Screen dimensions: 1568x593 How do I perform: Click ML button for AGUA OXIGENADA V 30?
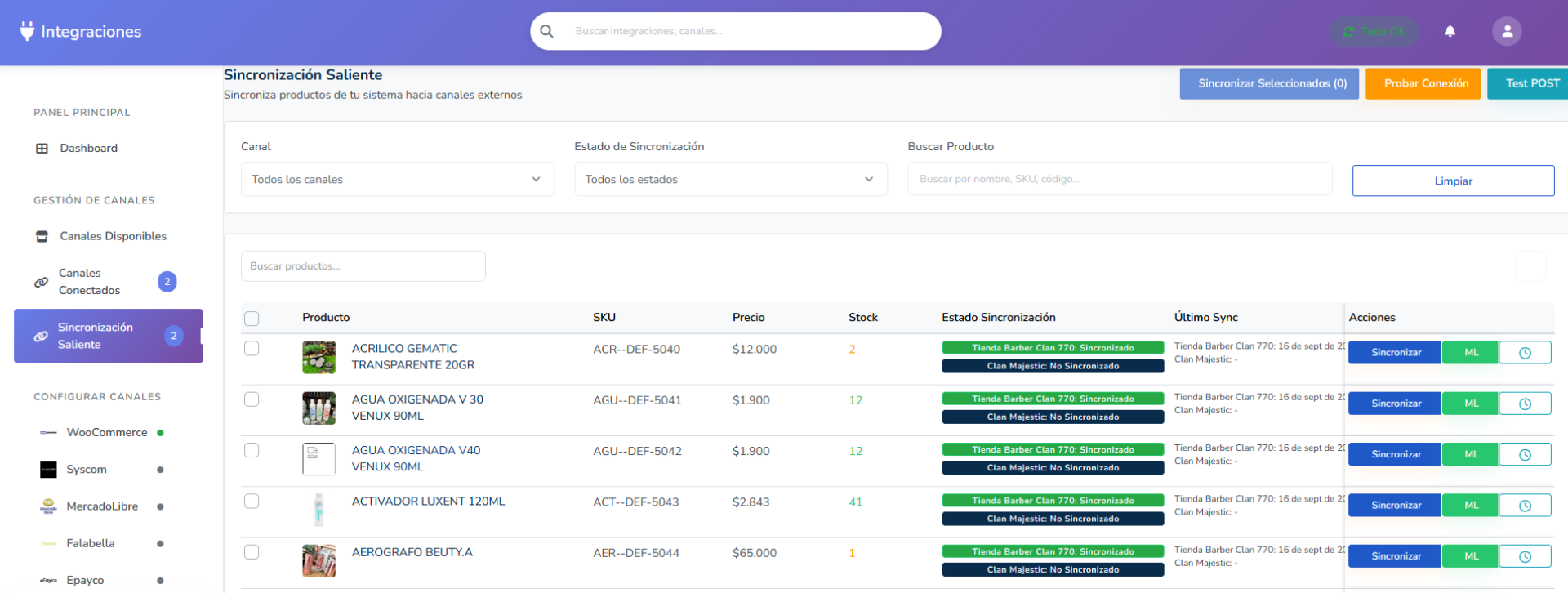click(x=1471, y=404)
